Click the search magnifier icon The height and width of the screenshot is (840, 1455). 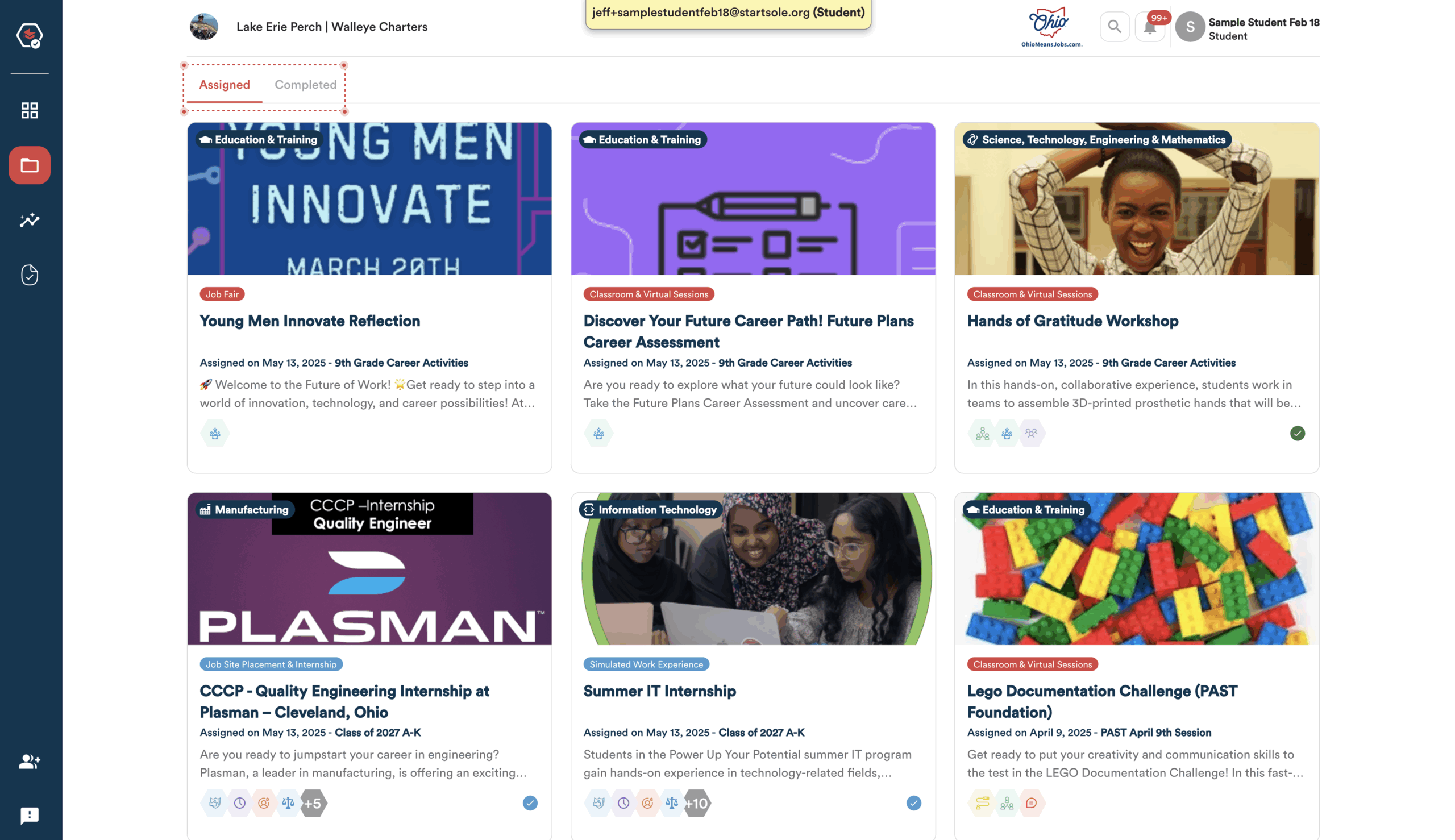point(1114,27)
